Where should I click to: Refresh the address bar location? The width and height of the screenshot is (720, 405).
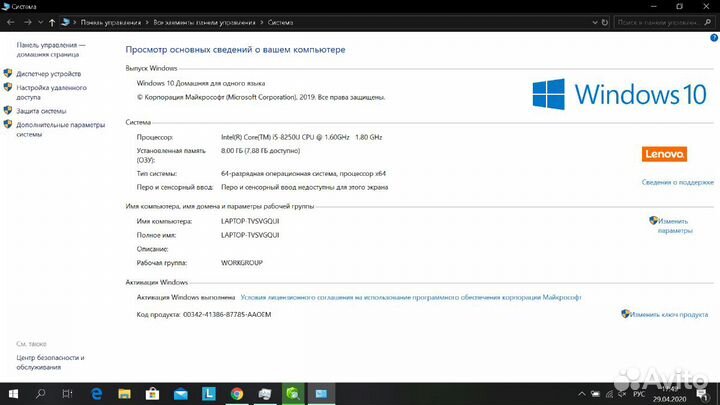(605, 22)
